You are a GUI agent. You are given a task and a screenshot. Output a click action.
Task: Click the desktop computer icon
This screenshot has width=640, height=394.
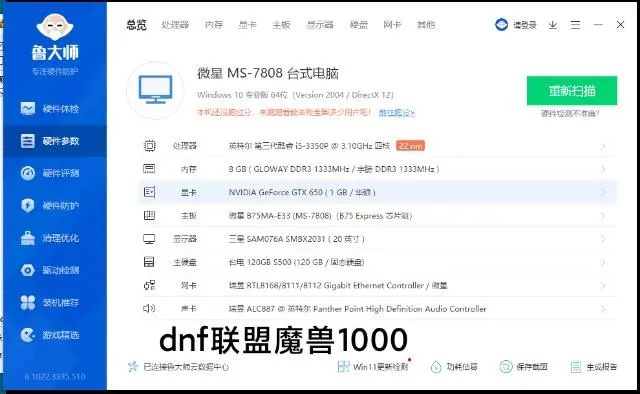tap(155, 90)
